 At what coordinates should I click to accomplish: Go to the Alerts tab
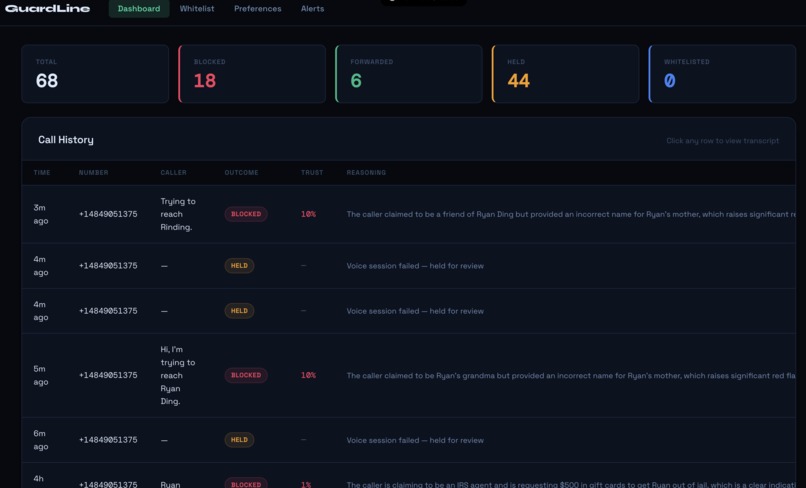tap(313, 9)
